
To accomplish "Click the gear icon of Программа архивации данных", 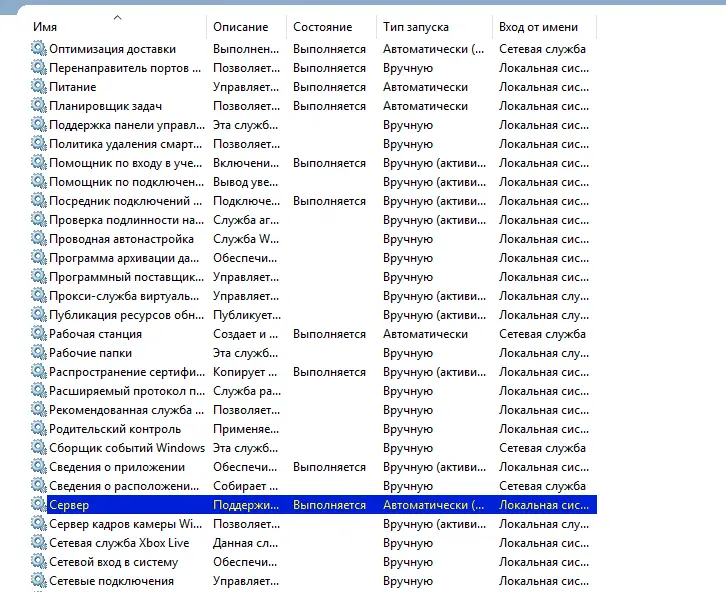I will pos(39,257).
